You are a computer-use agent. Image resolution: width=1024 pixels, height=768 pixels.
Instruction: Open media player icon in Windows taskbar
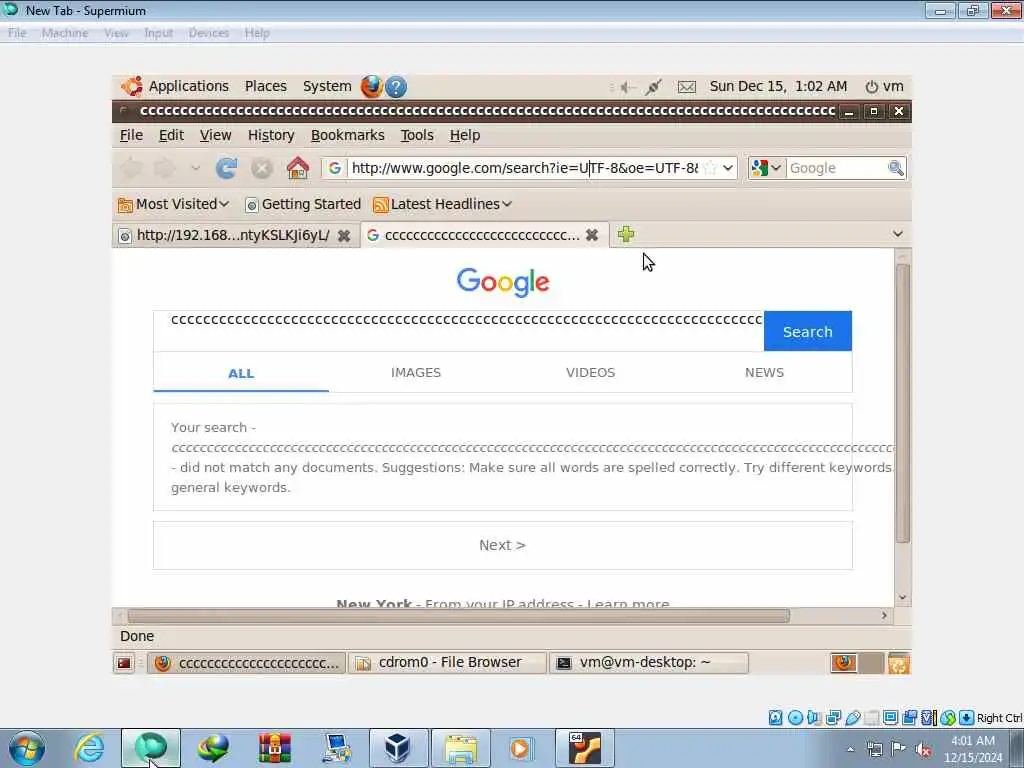tap(520, 748)
